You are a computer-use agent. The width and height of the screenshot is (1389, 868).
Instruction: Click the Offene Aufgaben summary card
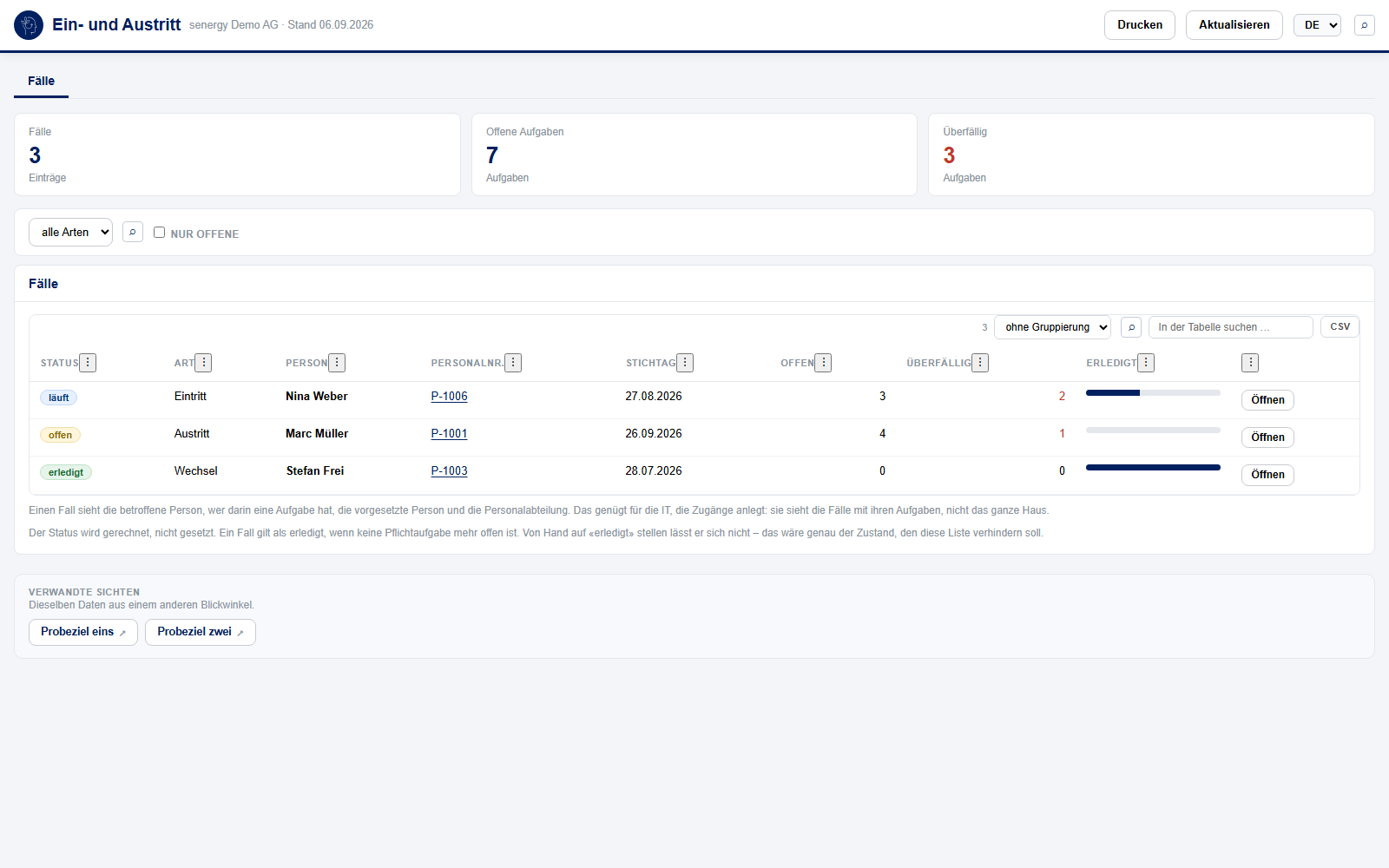click(x=694, y=155)
